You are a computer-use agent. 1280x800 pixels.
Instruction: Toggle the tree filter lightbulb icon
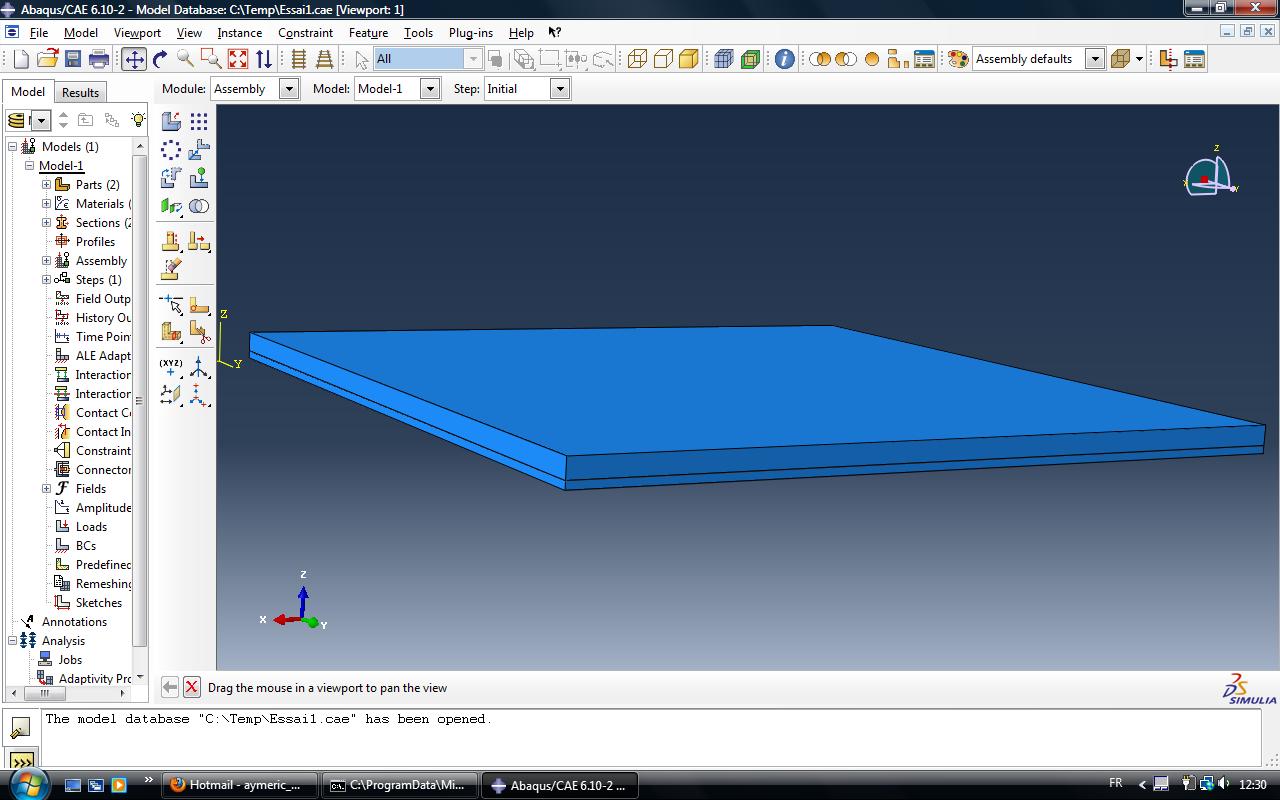[x=138, y=120]
